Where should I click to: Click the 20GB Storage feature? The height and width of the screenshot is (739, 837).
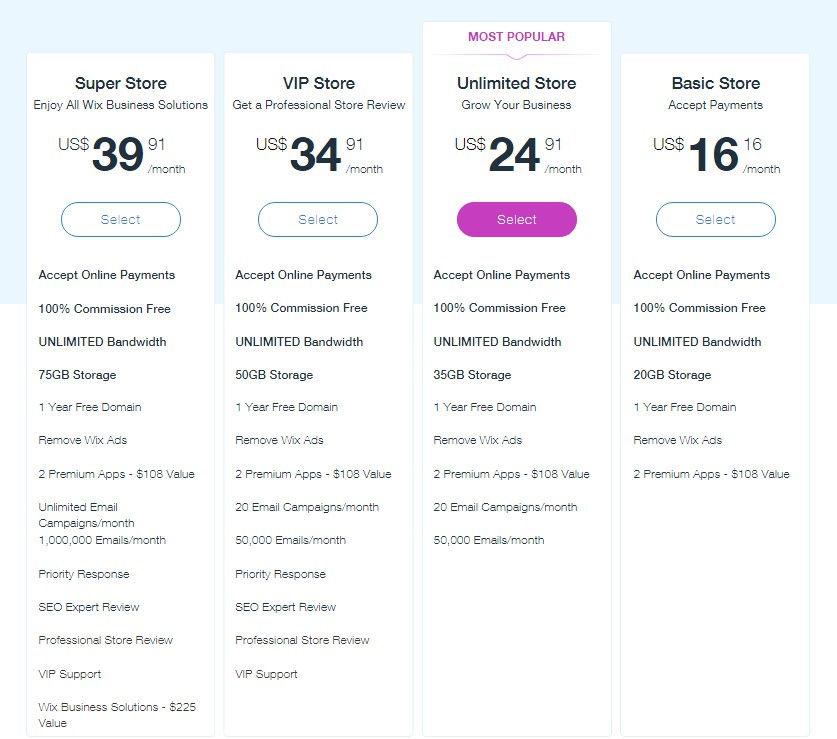(672, 375)
